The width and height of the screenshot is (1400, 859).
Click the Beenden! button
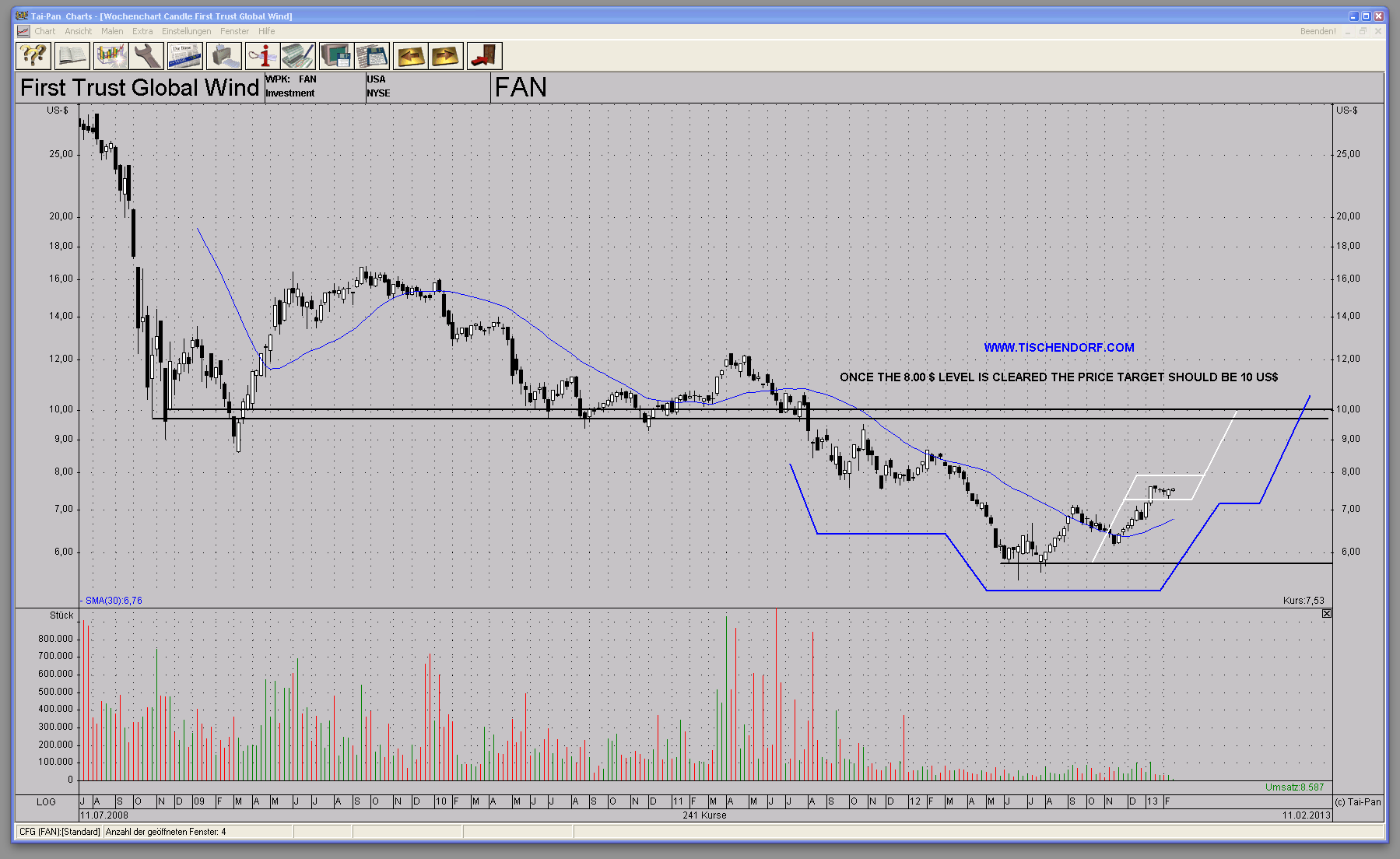[1318, 31]
